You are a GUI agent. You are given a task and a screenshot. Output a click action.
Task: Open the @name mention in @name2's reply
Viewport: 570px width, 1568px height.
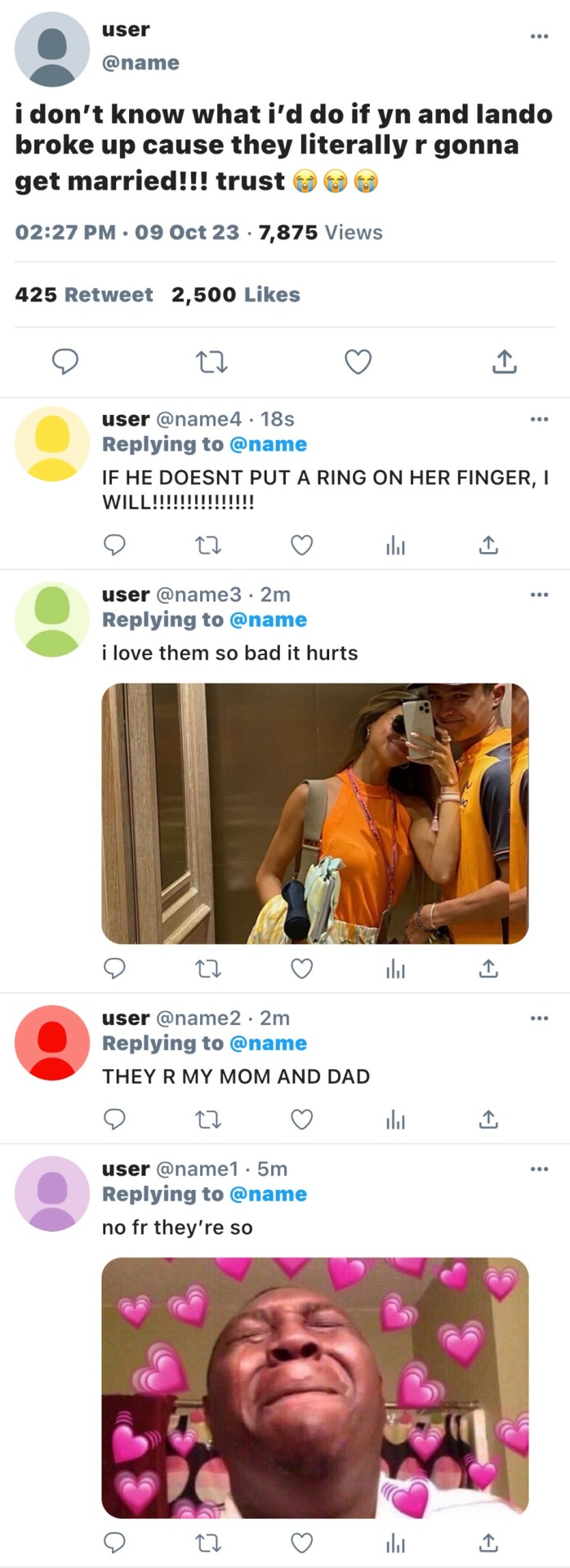[268, 1043]
